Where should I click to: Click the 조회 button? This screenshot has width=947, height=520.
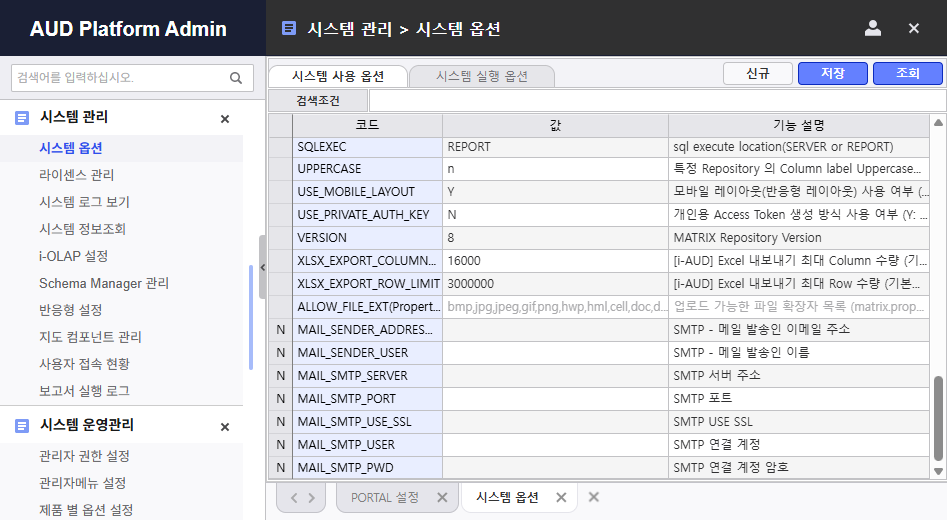tap(907, 74)
